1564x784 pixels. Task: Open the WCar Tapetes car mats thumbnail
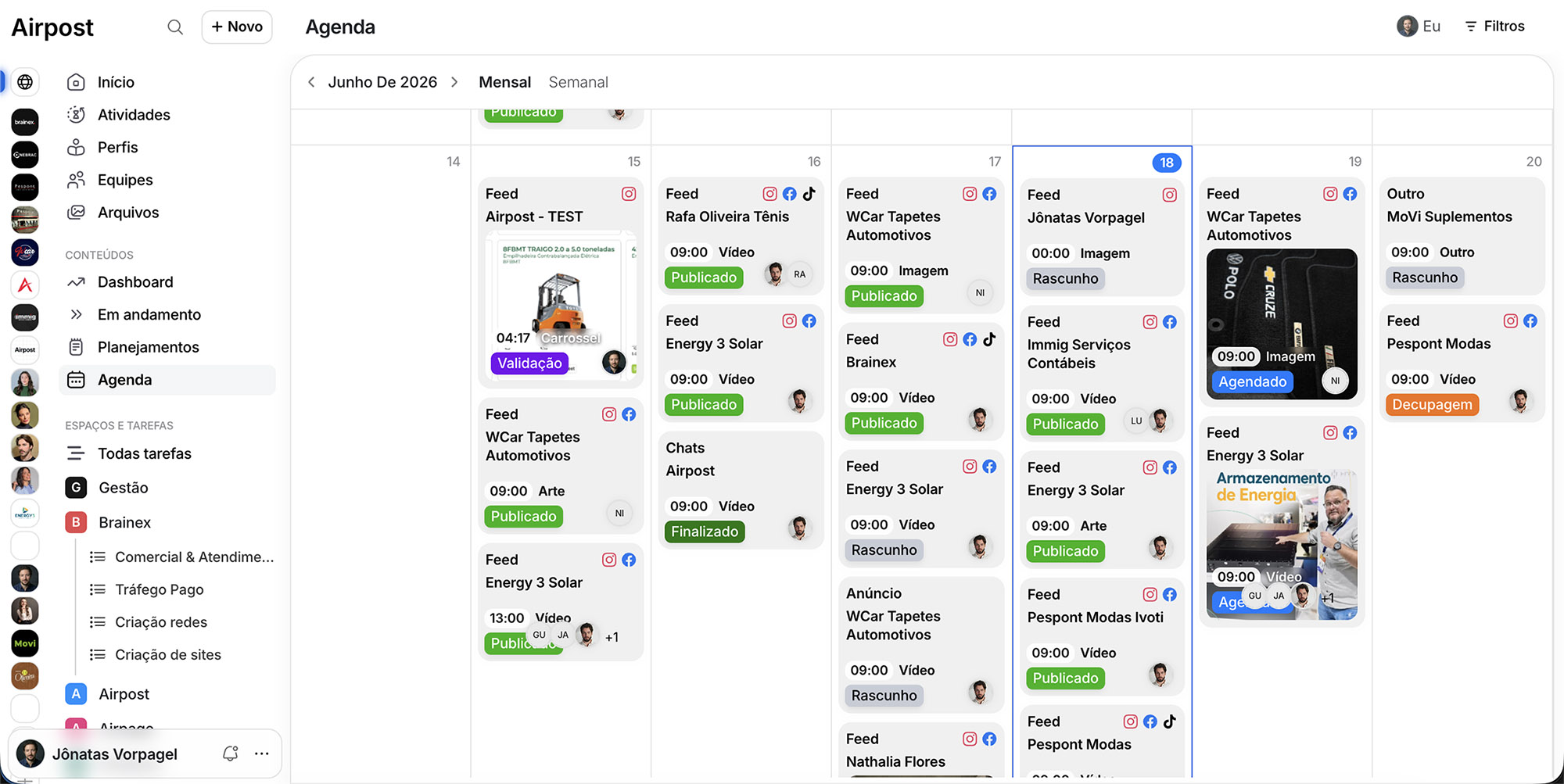(x=1282, y=324)
